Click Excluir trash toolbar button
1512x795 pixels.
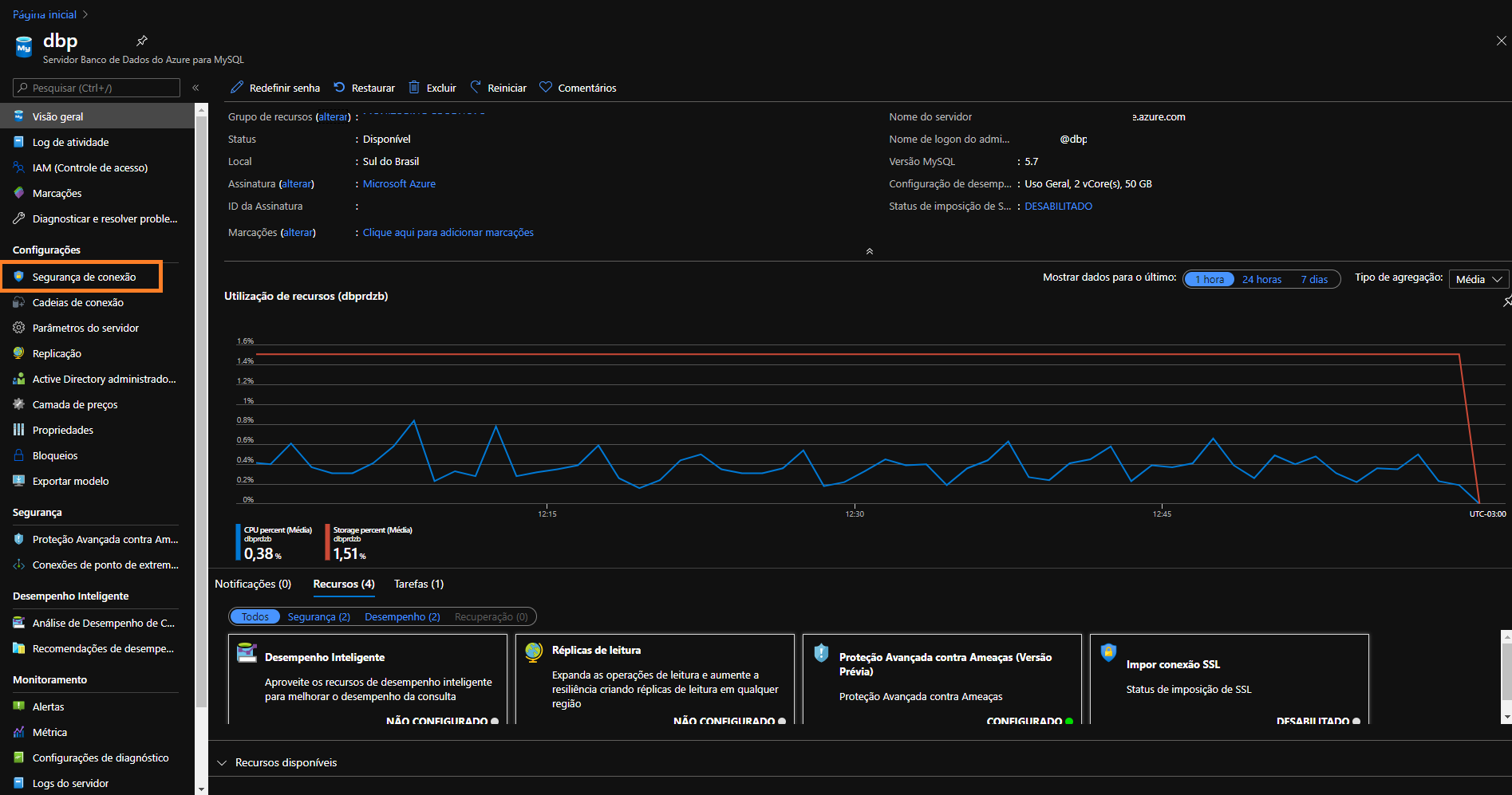point(432,88)
